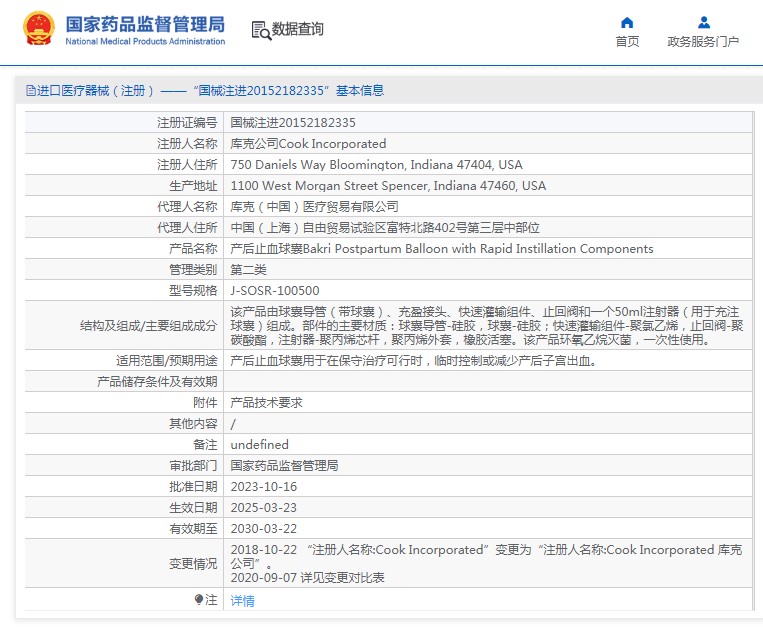Click the 产品技术要求 attachment cell
The width and height of the screenshot is (763, 633).
pyautogui.click(x=266, y=402)
